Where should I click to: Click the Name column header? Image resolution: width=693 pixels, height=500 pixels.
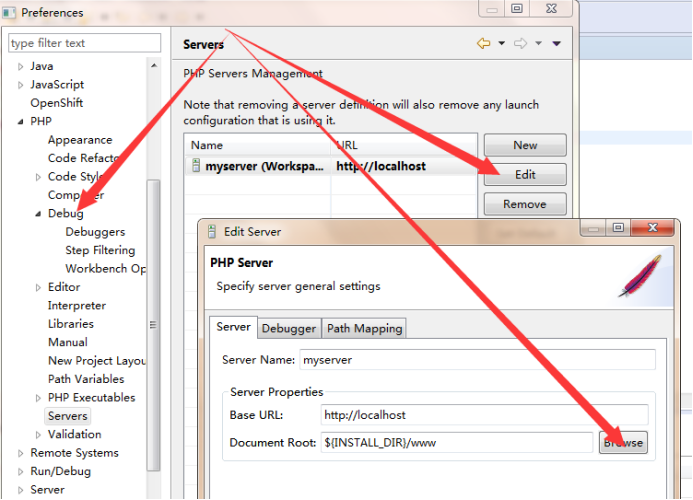pyautogui.click(x=257, y=145)
